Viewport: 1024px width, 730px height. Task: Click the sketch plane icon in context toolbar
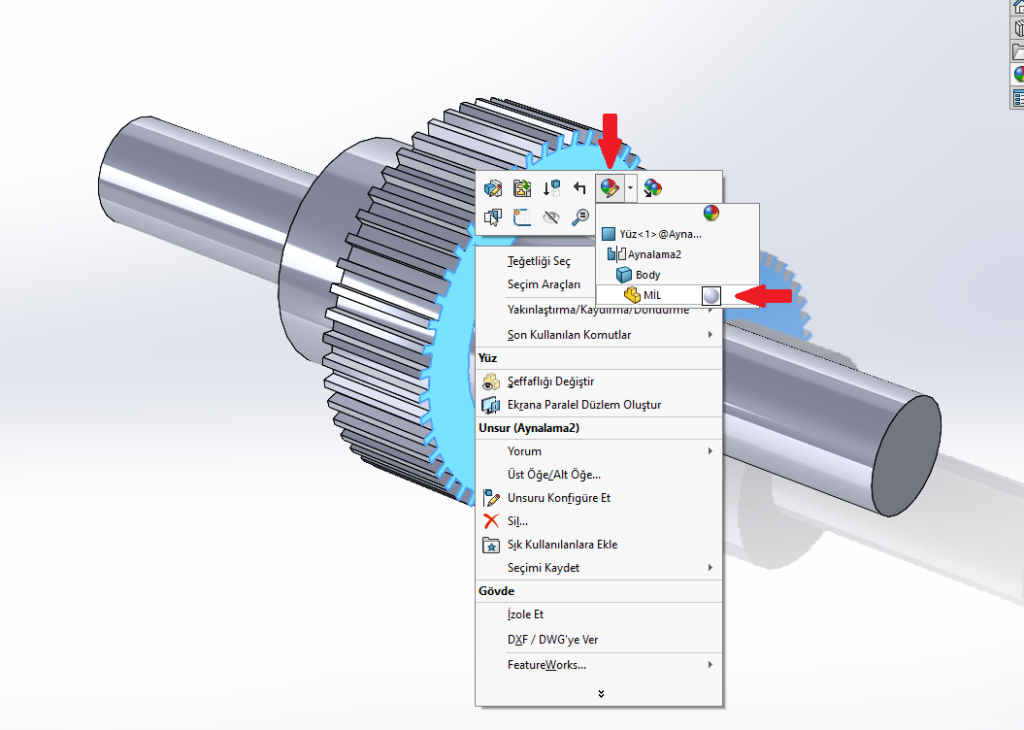point(521,216)
